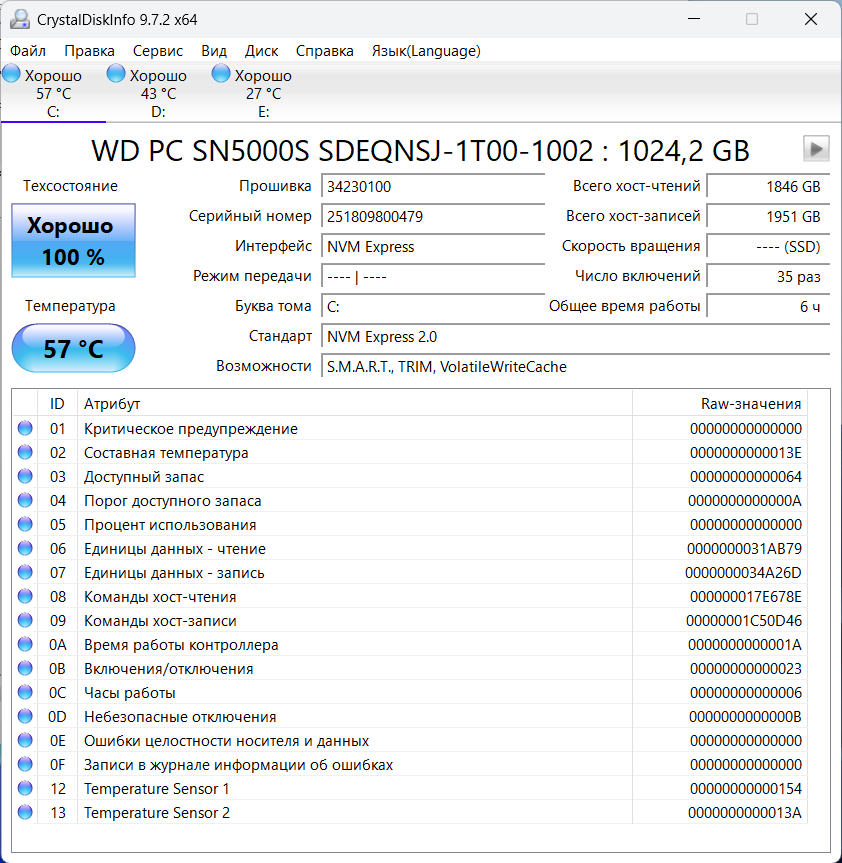
Task: Switch to the C: drive at 57 °C
Action: tap(53, 93)
